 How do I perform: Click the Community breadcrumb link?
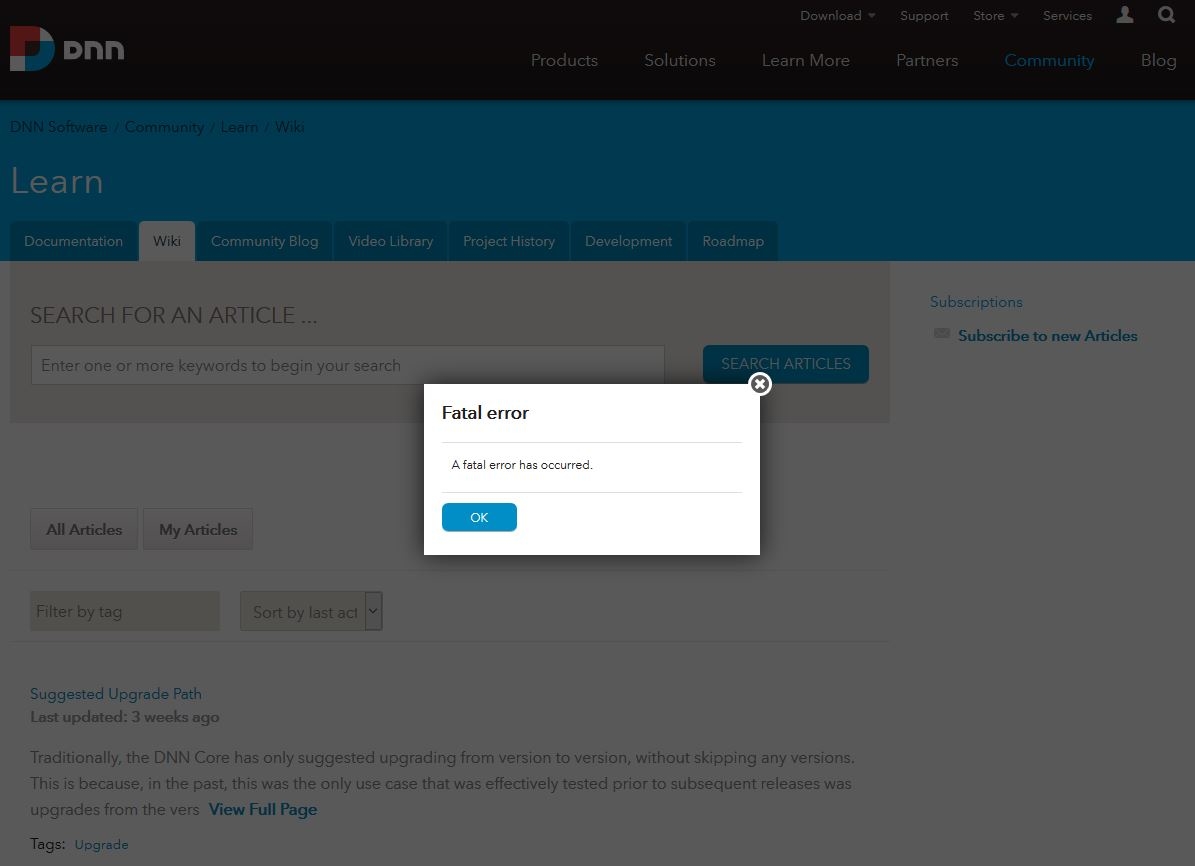[x=165, y=127]
